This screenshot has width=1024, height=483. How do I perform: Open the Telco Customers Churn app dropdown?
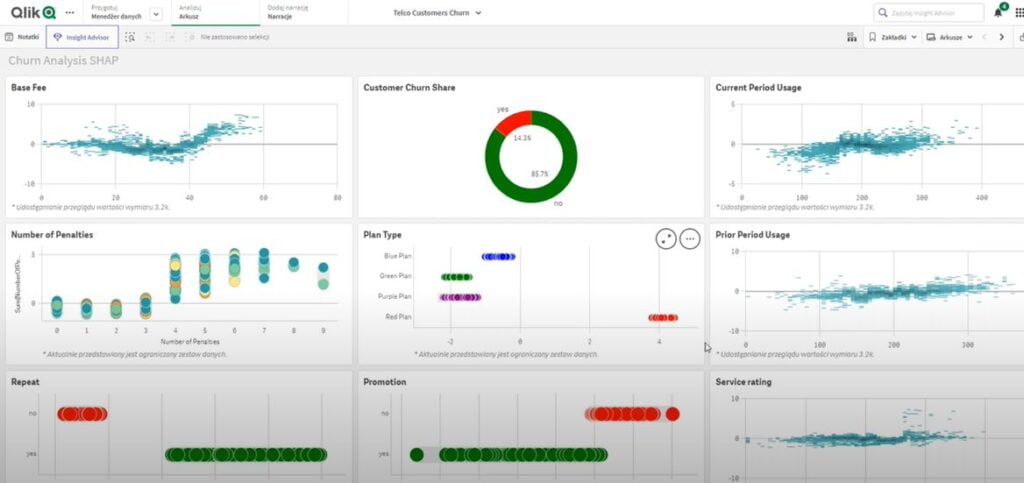(437, 13)
